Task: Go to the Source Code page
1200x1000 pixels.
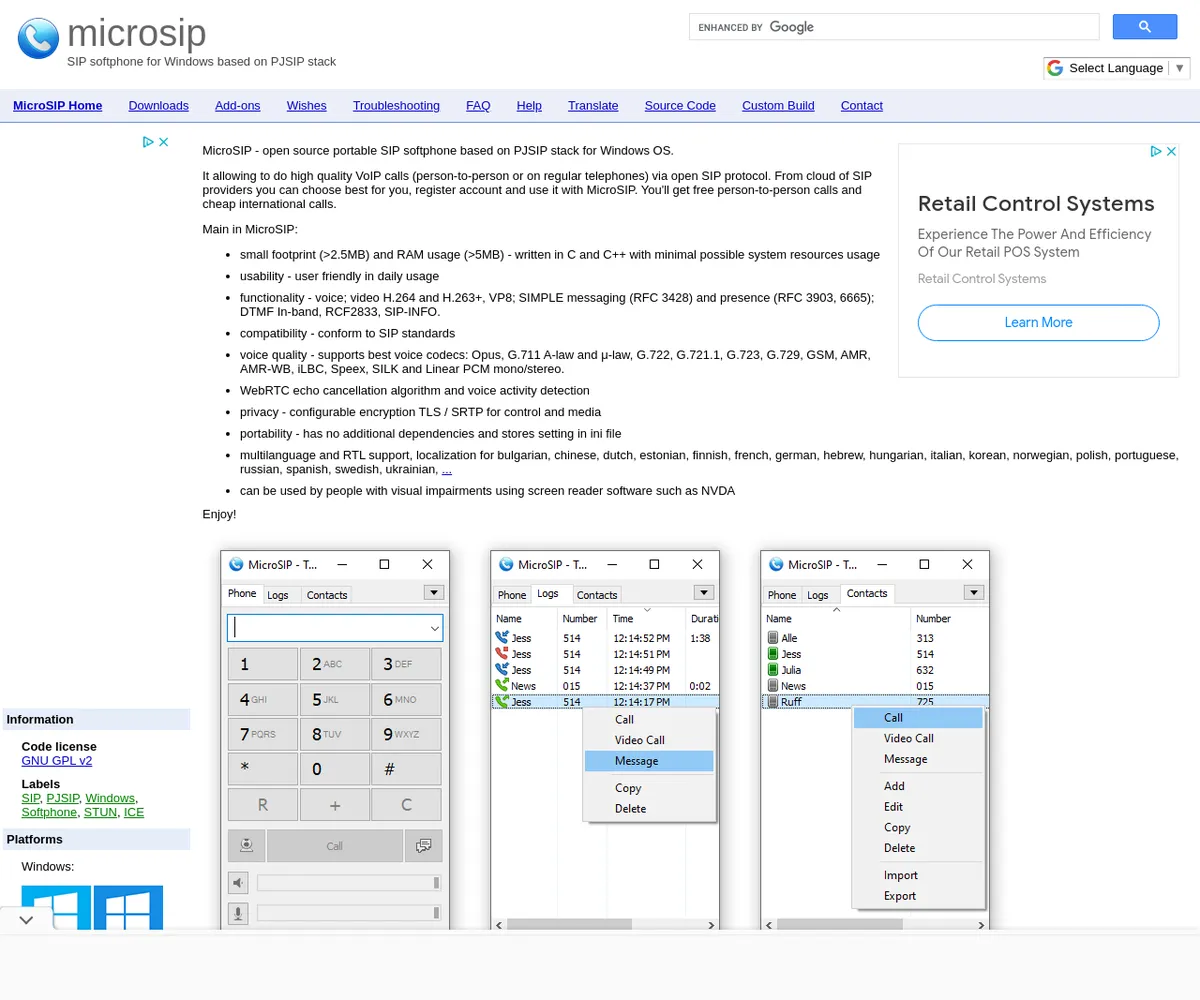Action: pos(680,106)
